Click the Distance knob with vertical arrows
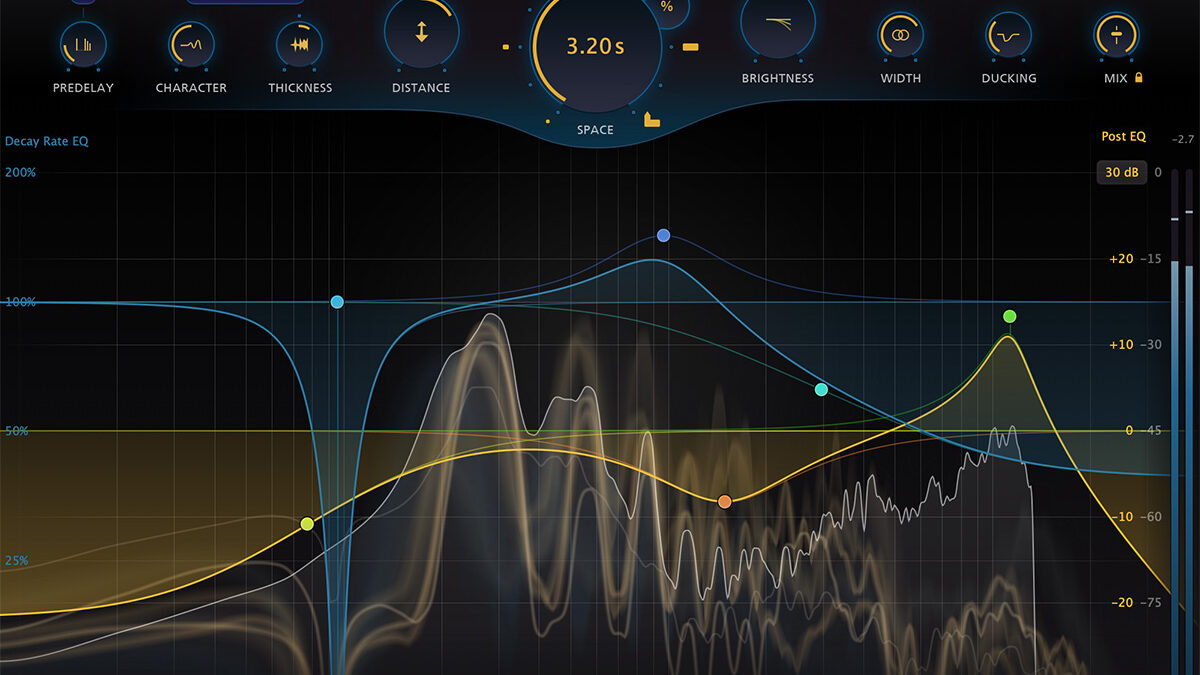This screenshot has width=1200, height=675. pos(421,32)
